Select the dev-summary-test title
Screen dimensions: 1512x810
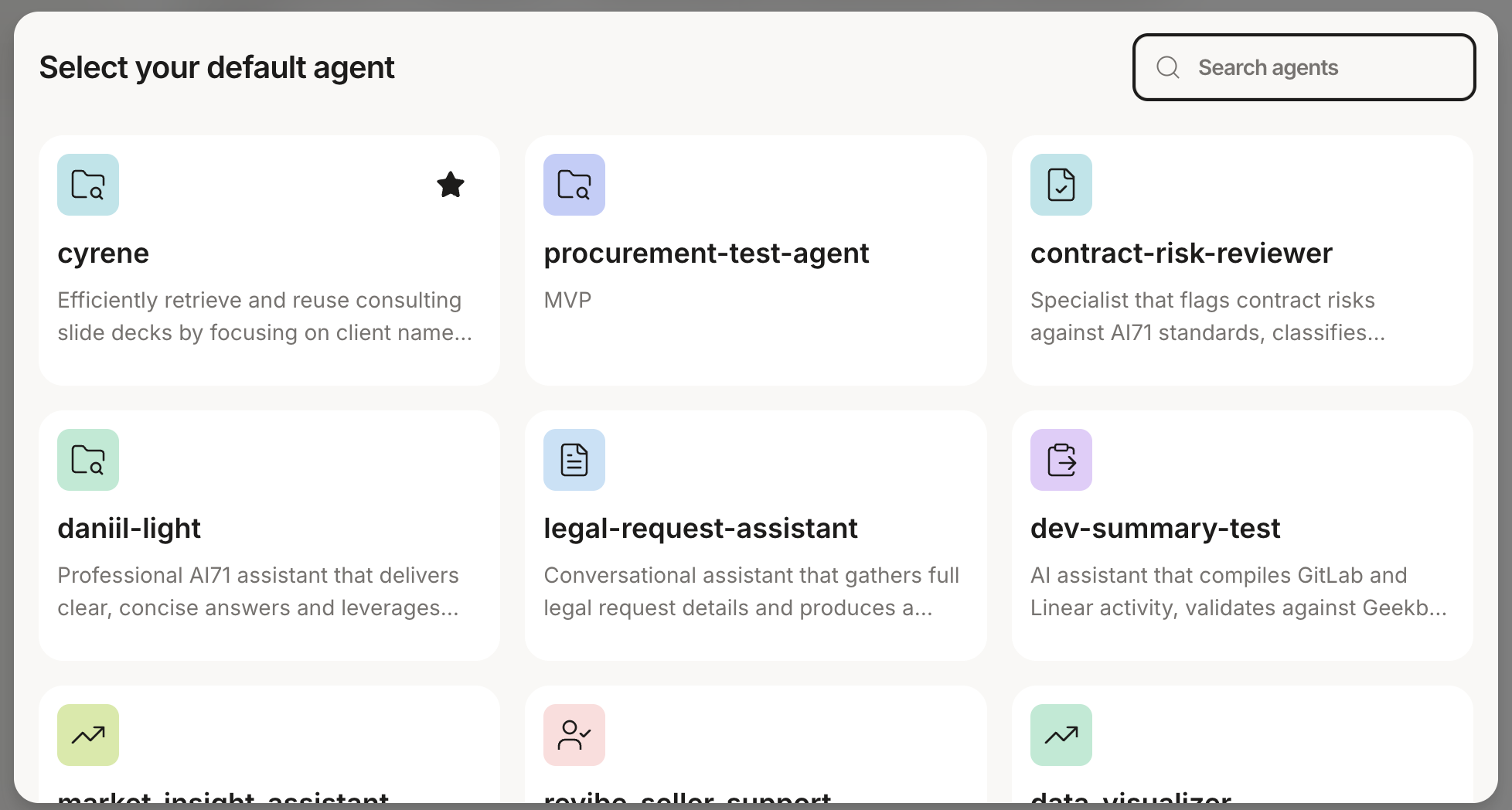tap(1156, 529)
